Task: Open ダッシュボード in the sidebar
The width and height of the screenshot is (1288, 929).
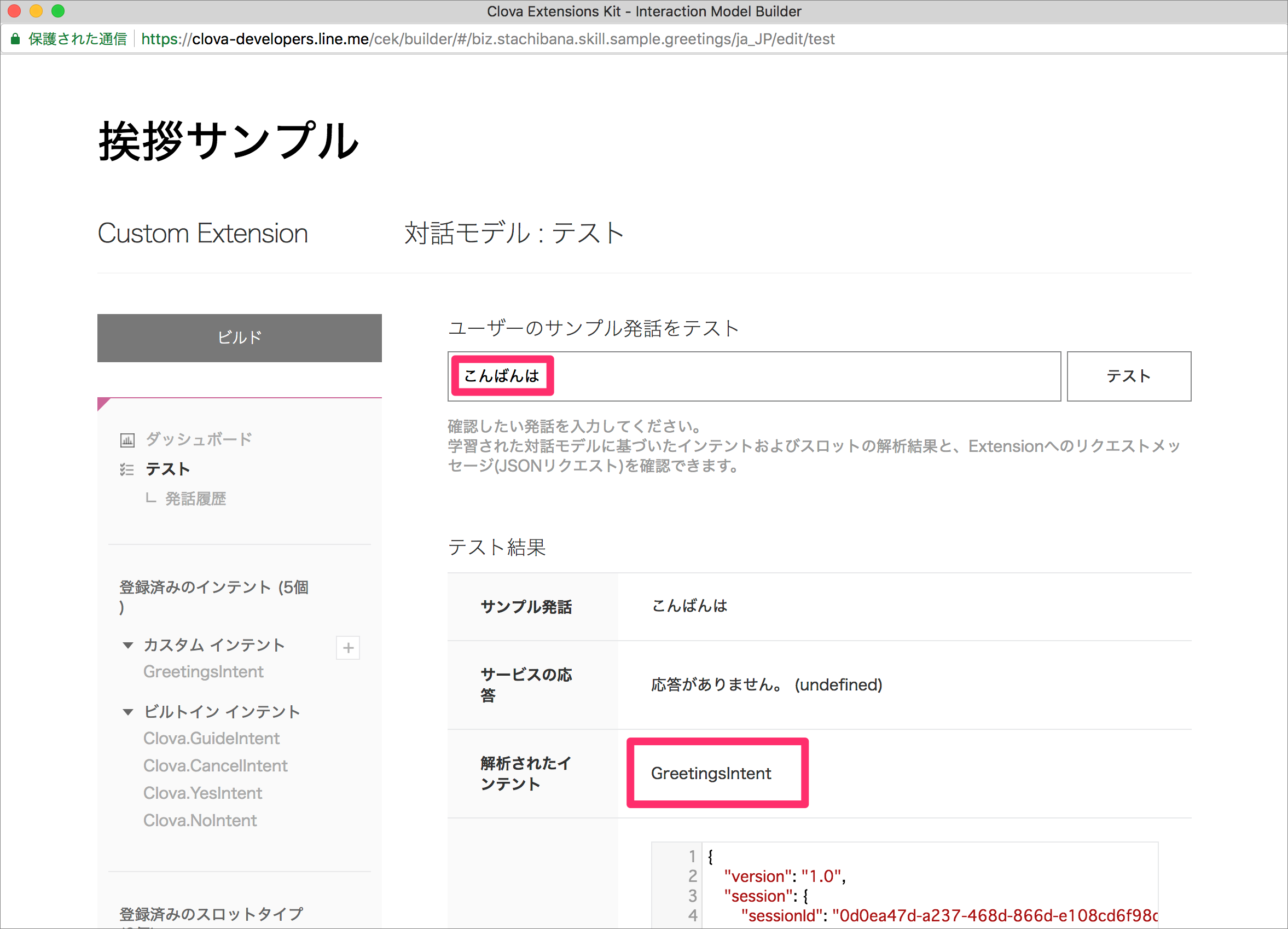Action: [x=199, y=439]
